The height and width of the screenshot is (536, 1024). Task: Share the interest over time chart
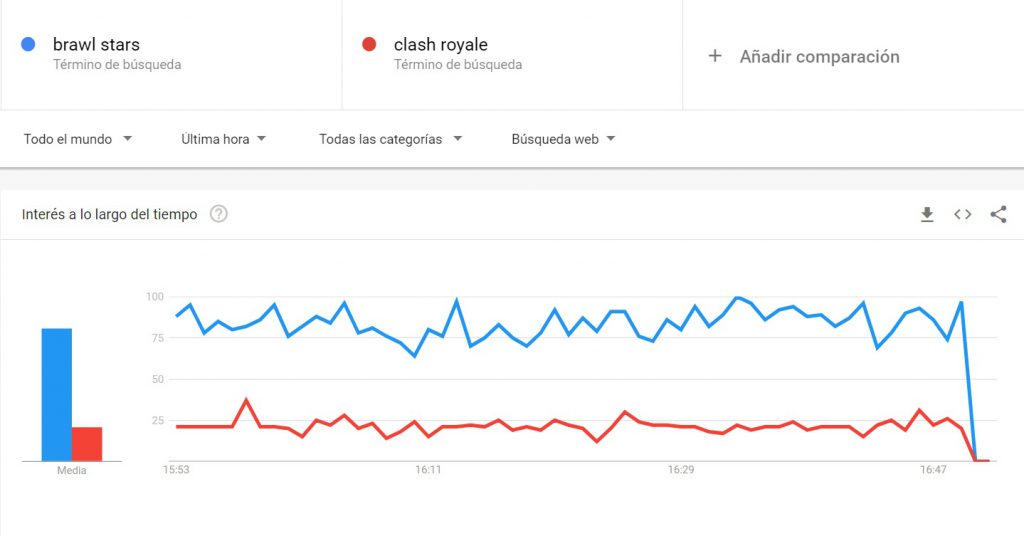pos(998,214)
